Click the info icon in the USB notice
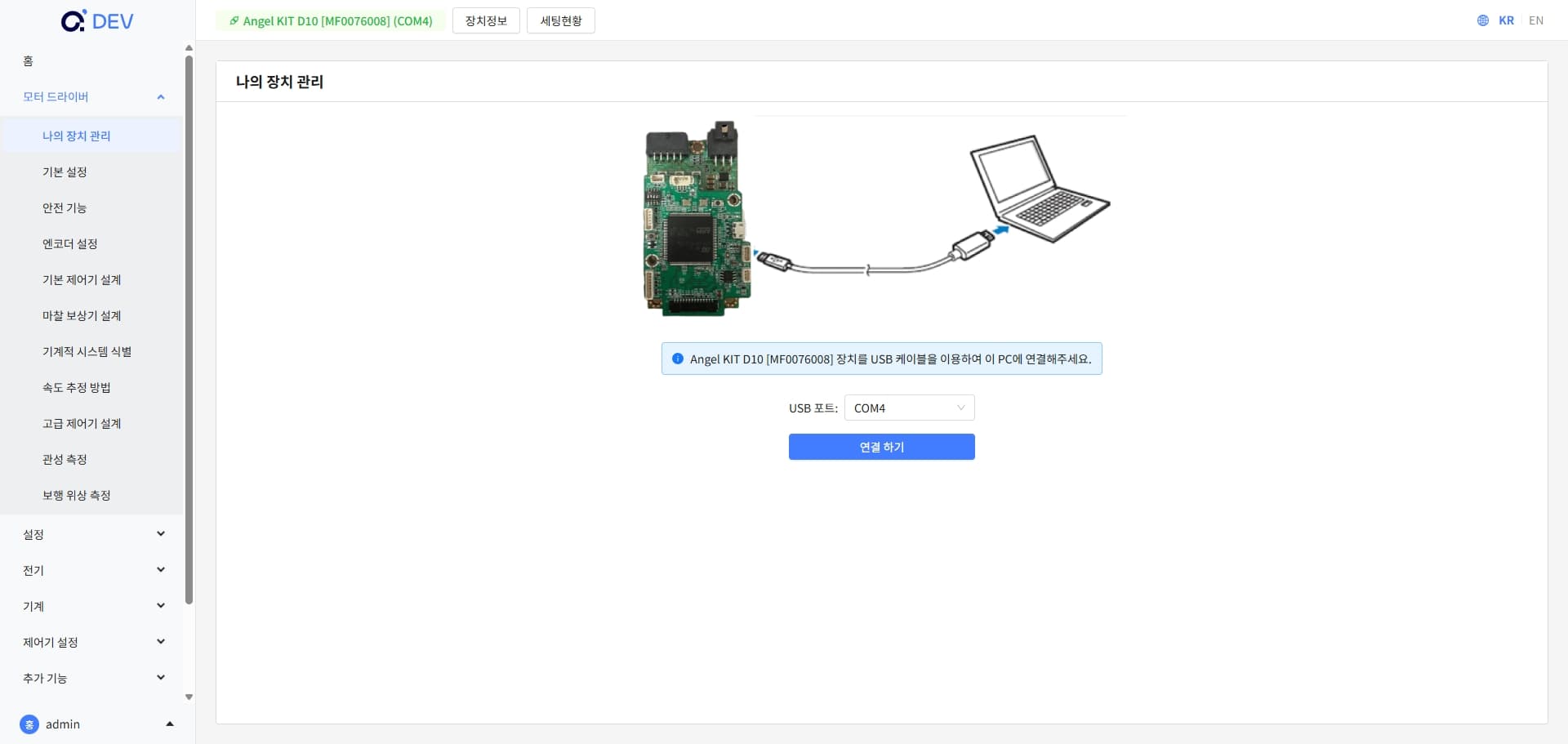Screen dimensions: 1568x744 [x=677, y=359]
